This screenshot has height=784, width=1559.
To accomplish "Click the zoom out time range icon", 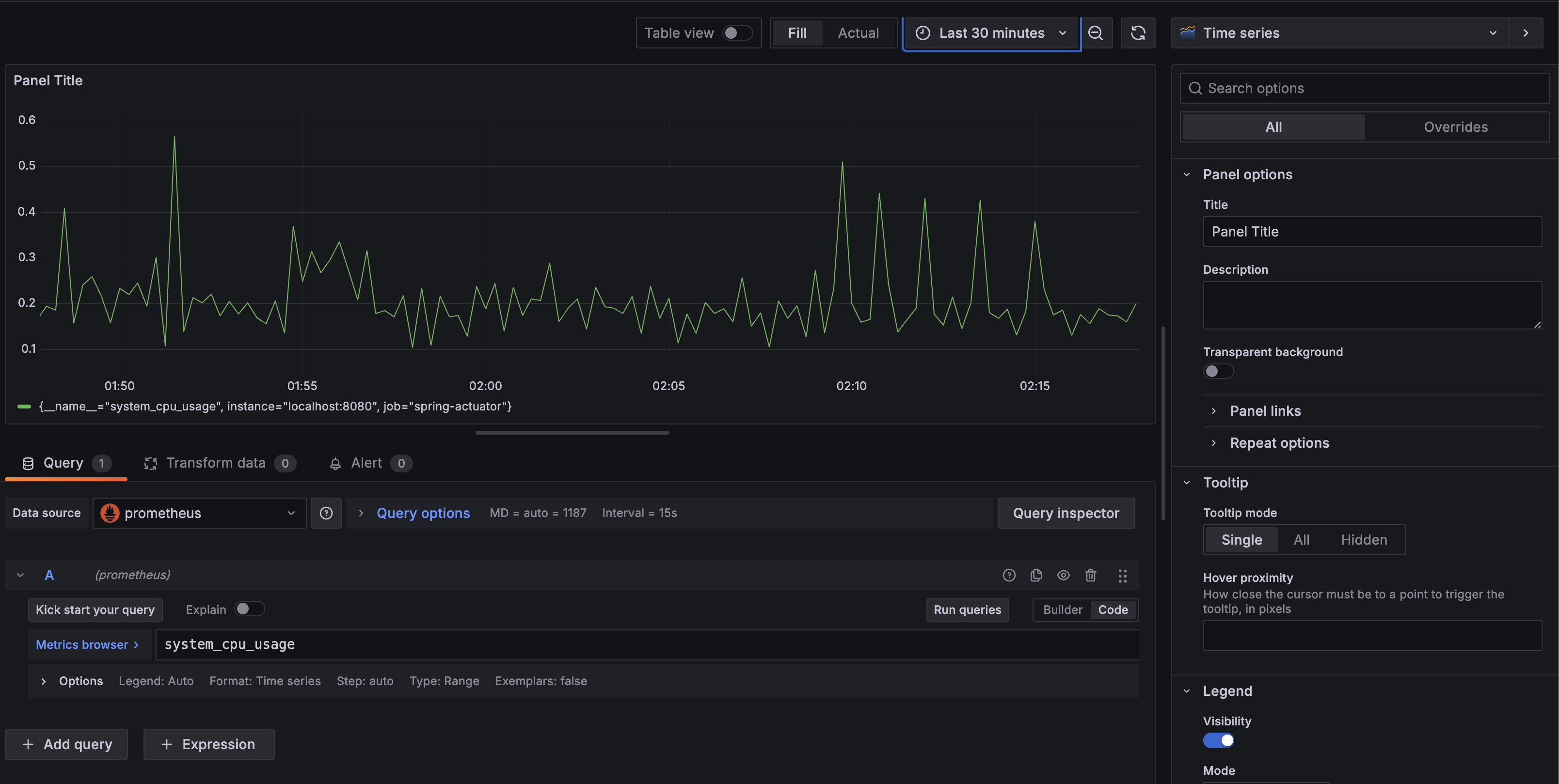I will (x=1096, y=32).
